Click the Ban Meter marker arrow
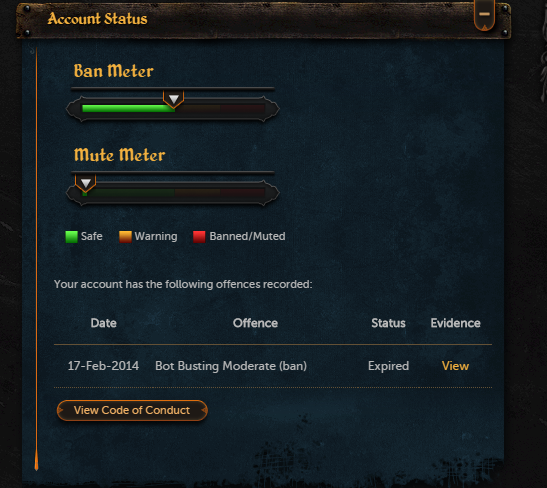The width and height of the screenshot is (547, 488). (x=173, y=99)
